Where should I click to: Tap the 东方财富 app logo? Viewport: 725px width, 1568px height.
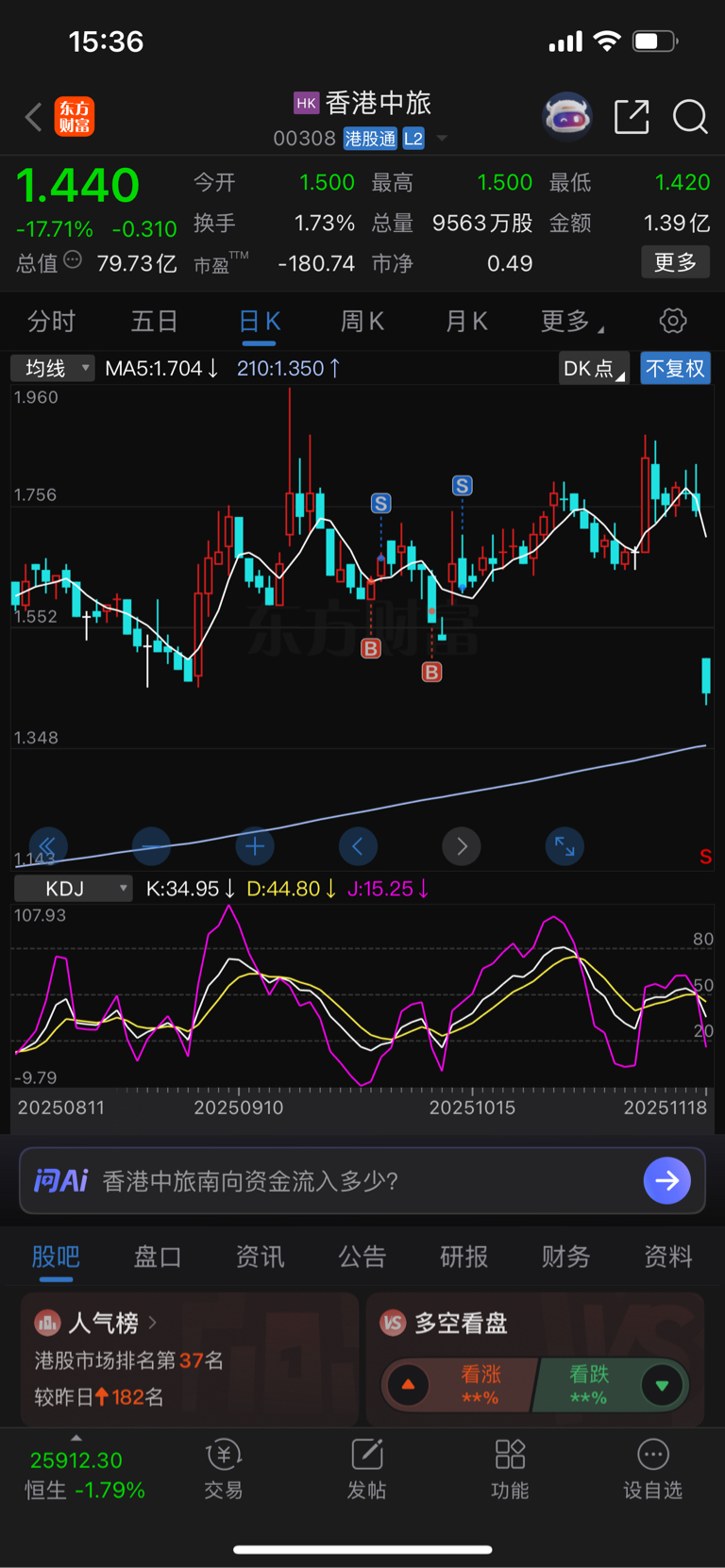tap(75, 116)
